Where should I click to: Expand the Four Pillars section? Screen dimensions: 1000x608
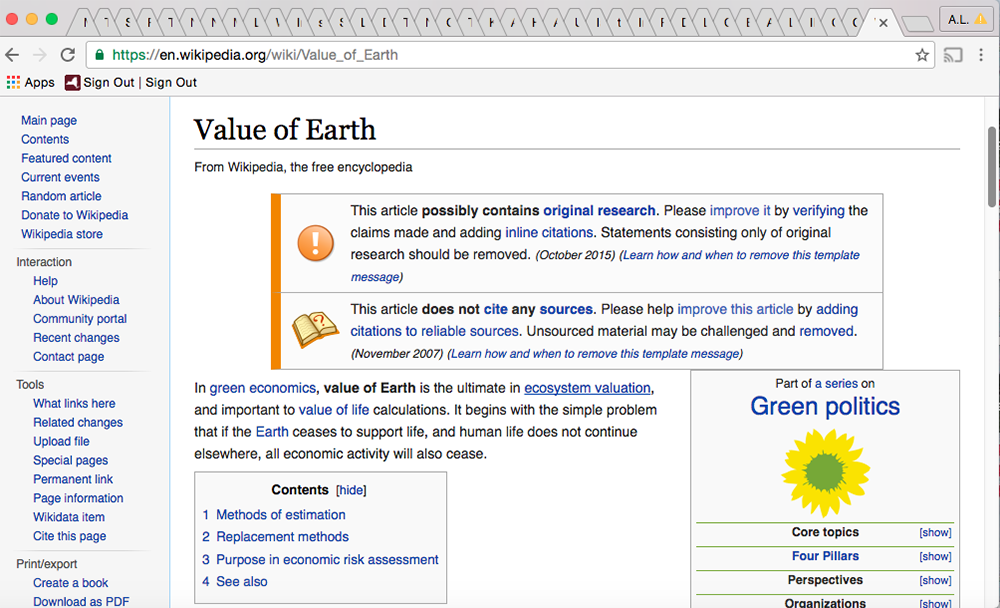[x=935, y=556]
